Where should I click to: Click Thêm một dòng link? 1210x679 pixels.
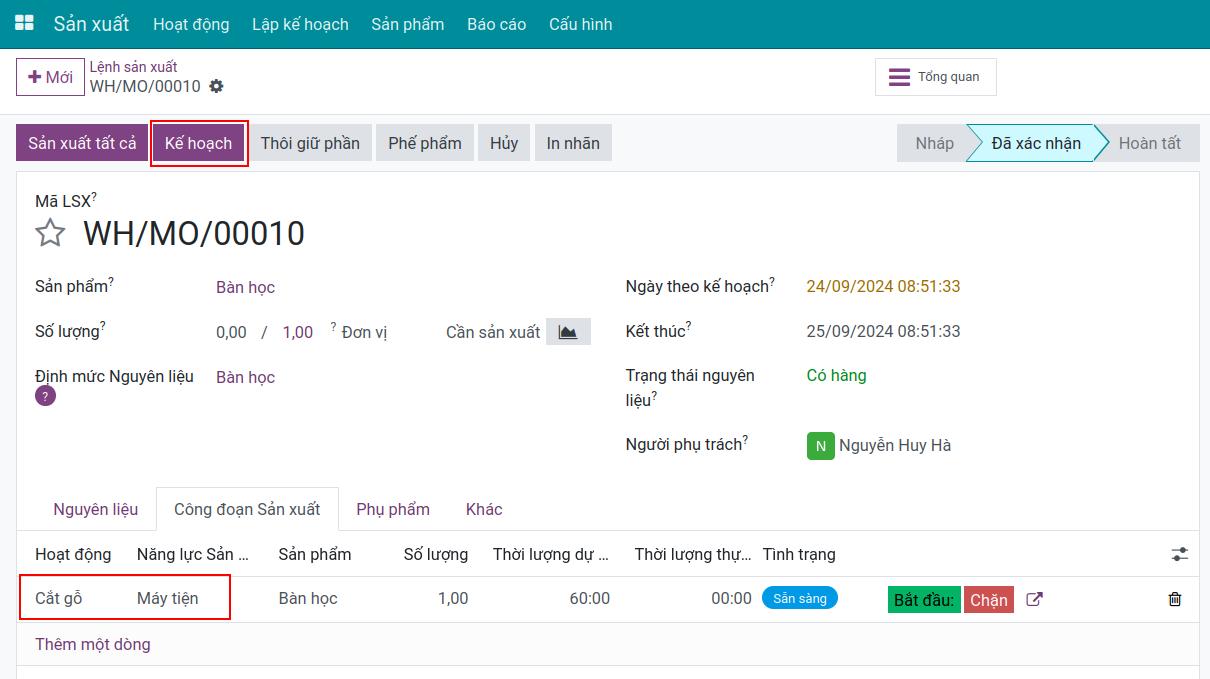click(93, 644)
